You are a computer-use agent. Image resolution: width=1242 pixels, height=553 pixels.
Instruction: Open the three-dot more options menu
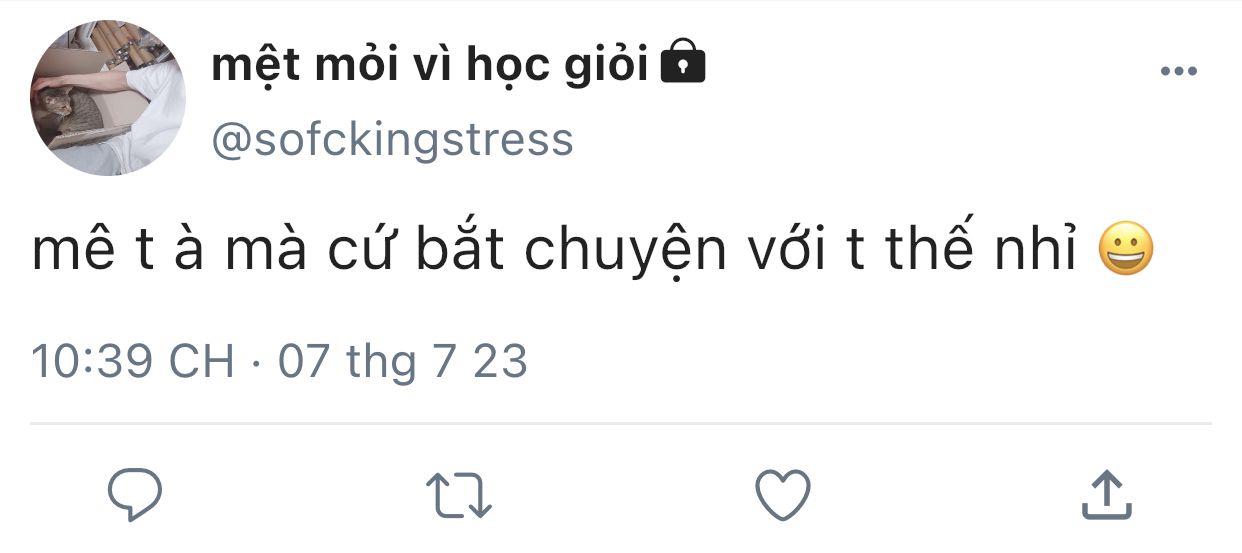pyautogui.click(x=1178, y=71)
